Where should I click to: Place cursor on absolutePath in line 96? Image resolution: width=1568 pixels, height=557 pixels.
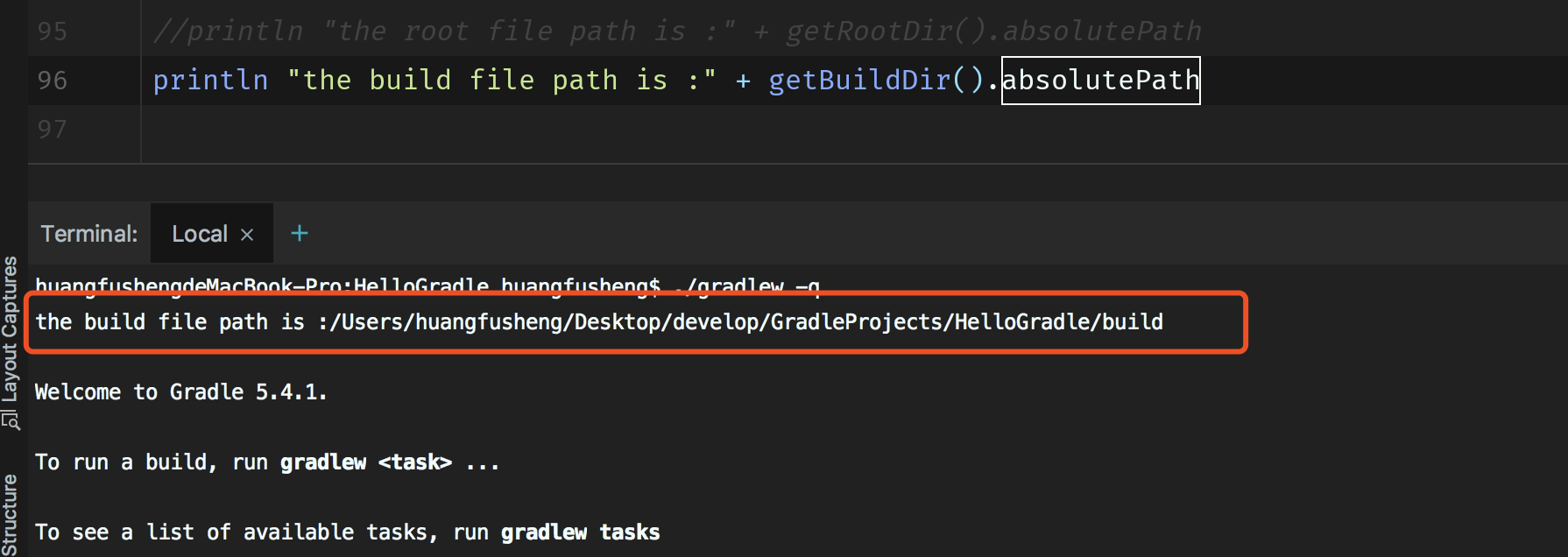1100,81
